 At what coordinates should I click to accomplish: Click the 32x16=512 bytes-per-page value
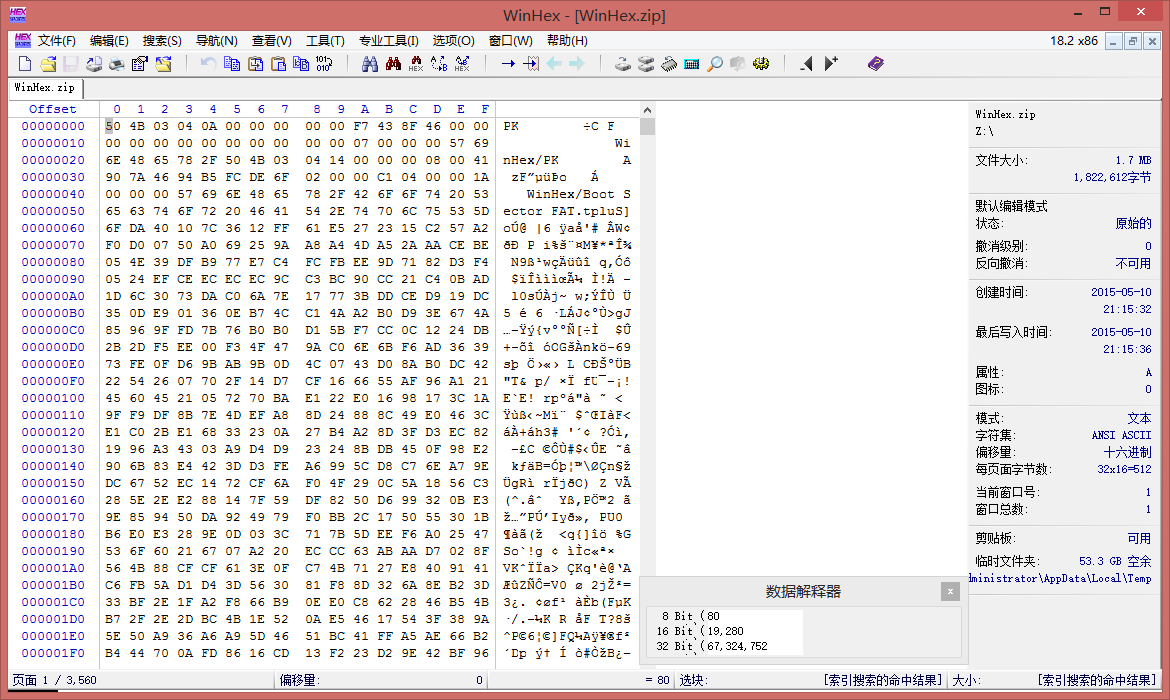click(1124, 470)
